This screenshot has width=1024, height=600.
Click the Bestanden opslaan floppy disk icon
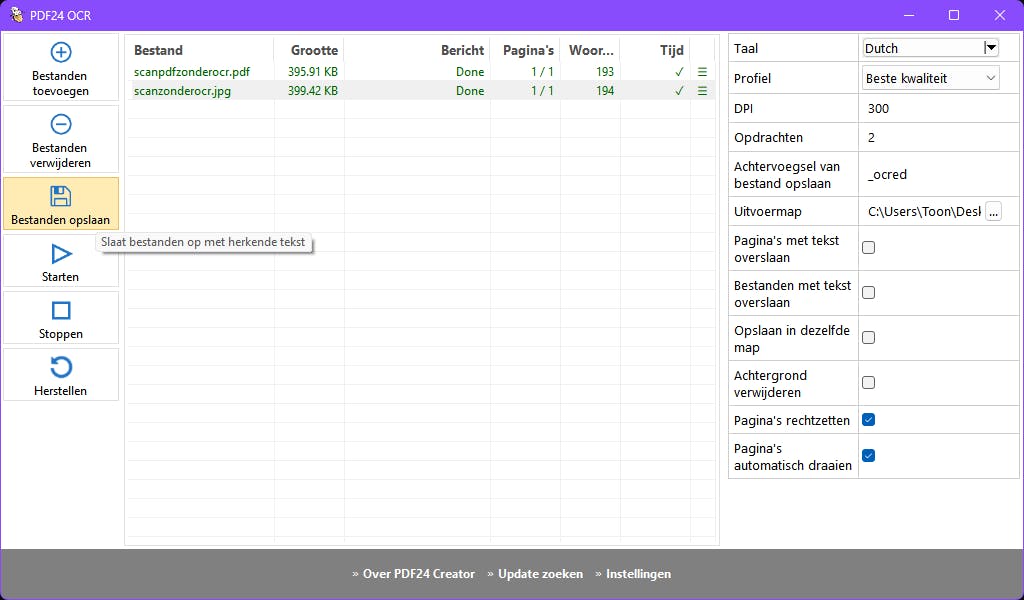61,196
